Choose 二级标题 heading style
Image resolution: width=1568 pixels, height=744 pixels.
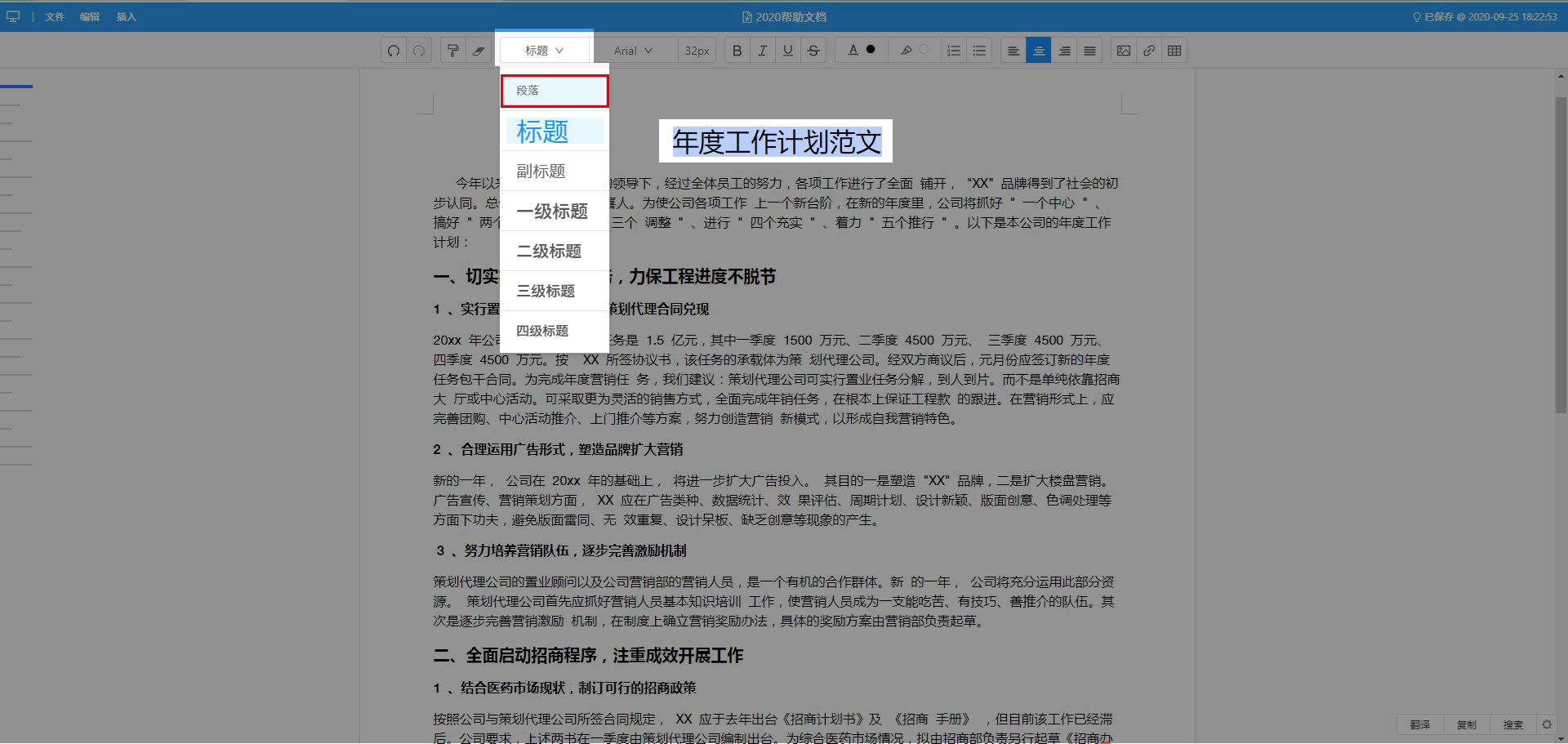coord(555,252)
